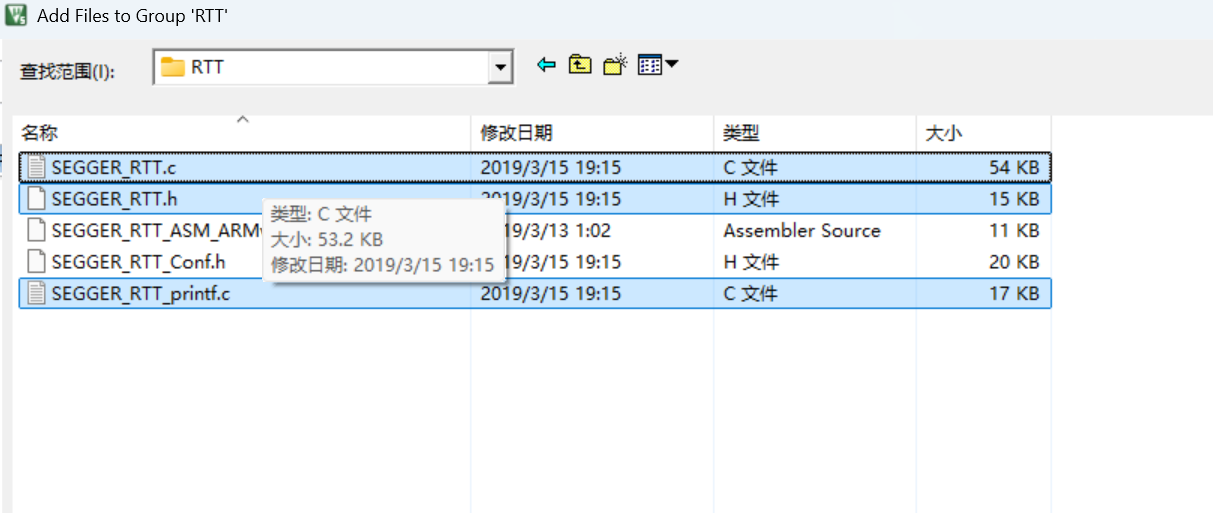Expand the RTT look-in folder dropdown
Screen dimensions: 1213x513
pos(500,68)
